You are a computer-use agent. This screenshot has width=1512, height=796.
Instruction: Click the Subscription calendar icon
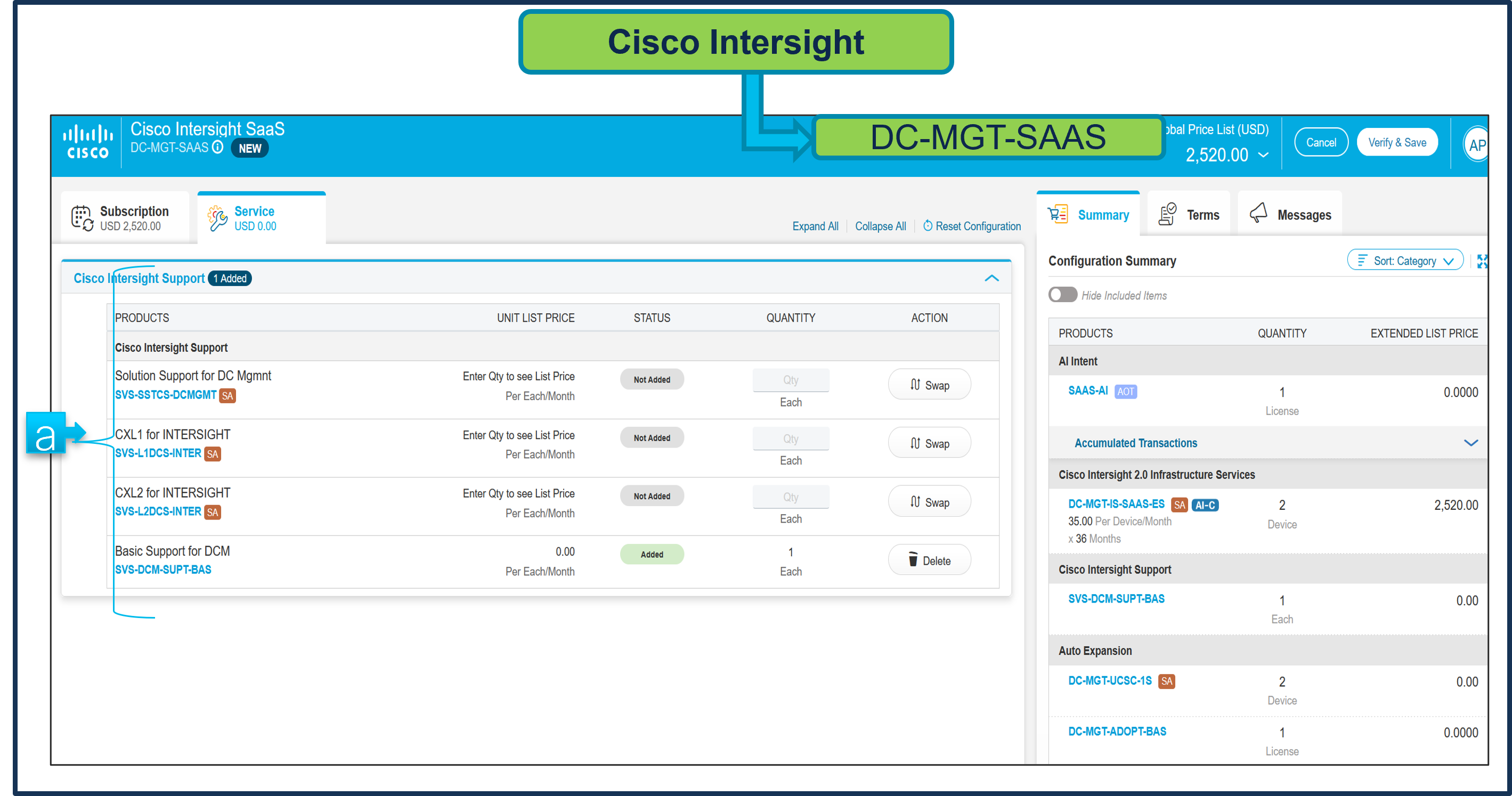[x=82, y=218]
